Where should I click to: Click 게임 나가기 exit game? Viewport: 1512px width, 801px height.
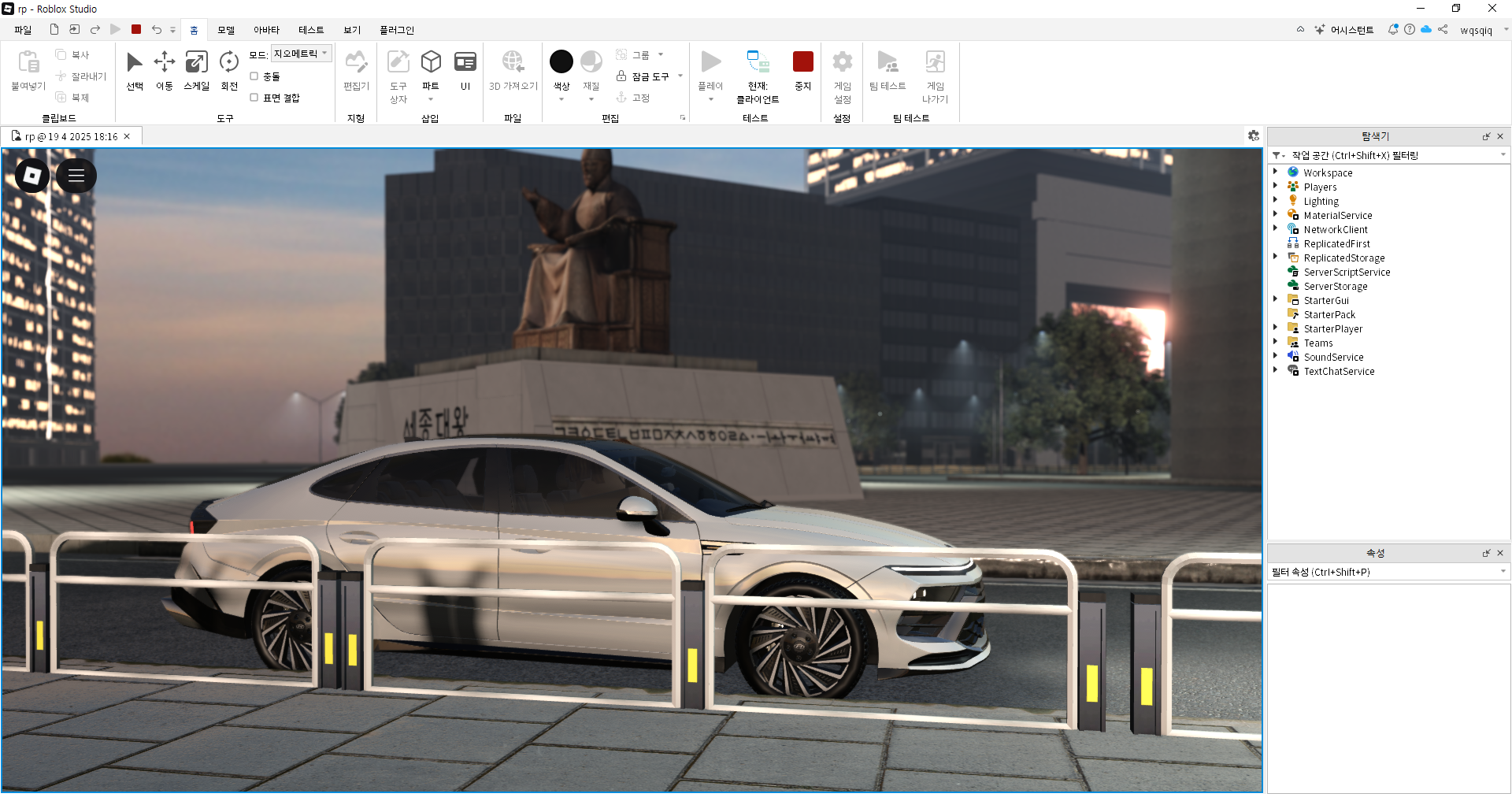936,76
